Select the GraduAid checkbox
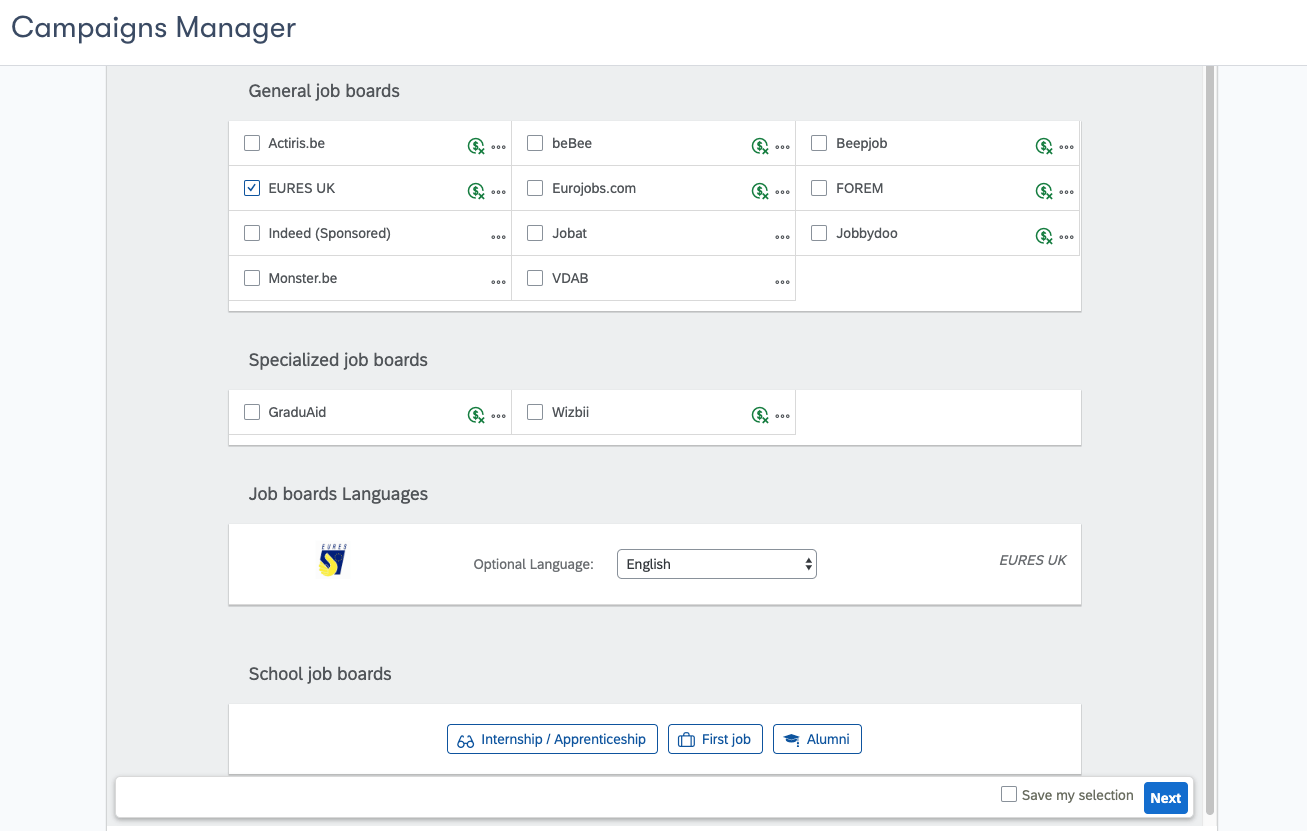1307x831 pixels. [x=252, y=412]
